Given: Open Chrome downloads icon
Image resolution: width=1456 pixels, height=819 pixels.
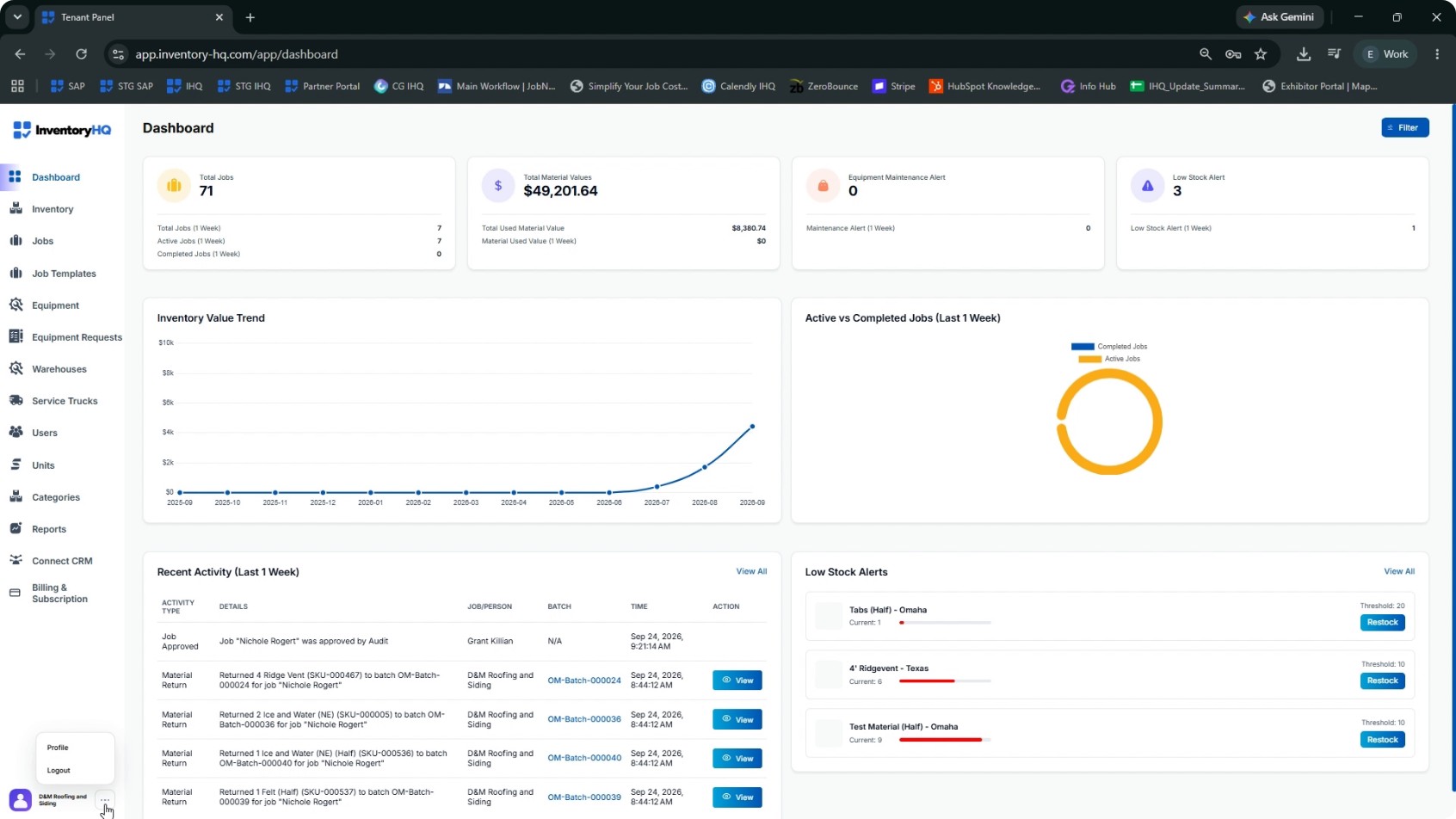Looking at the screenshot, I should (x=1304, y=54).
